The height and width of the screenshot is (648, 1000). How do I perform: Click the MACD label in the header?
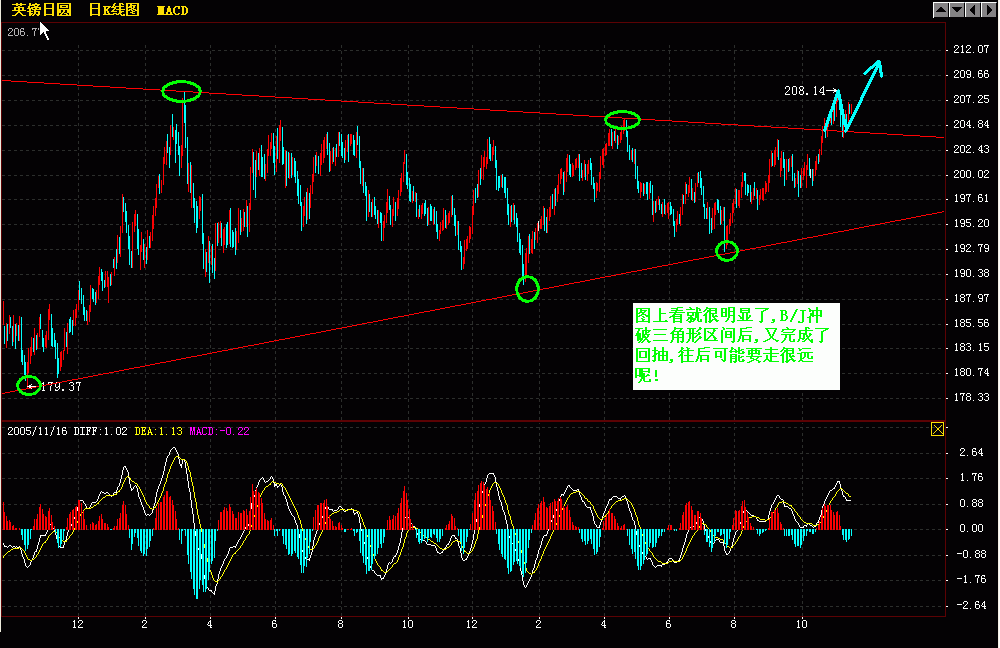(172, 11)
